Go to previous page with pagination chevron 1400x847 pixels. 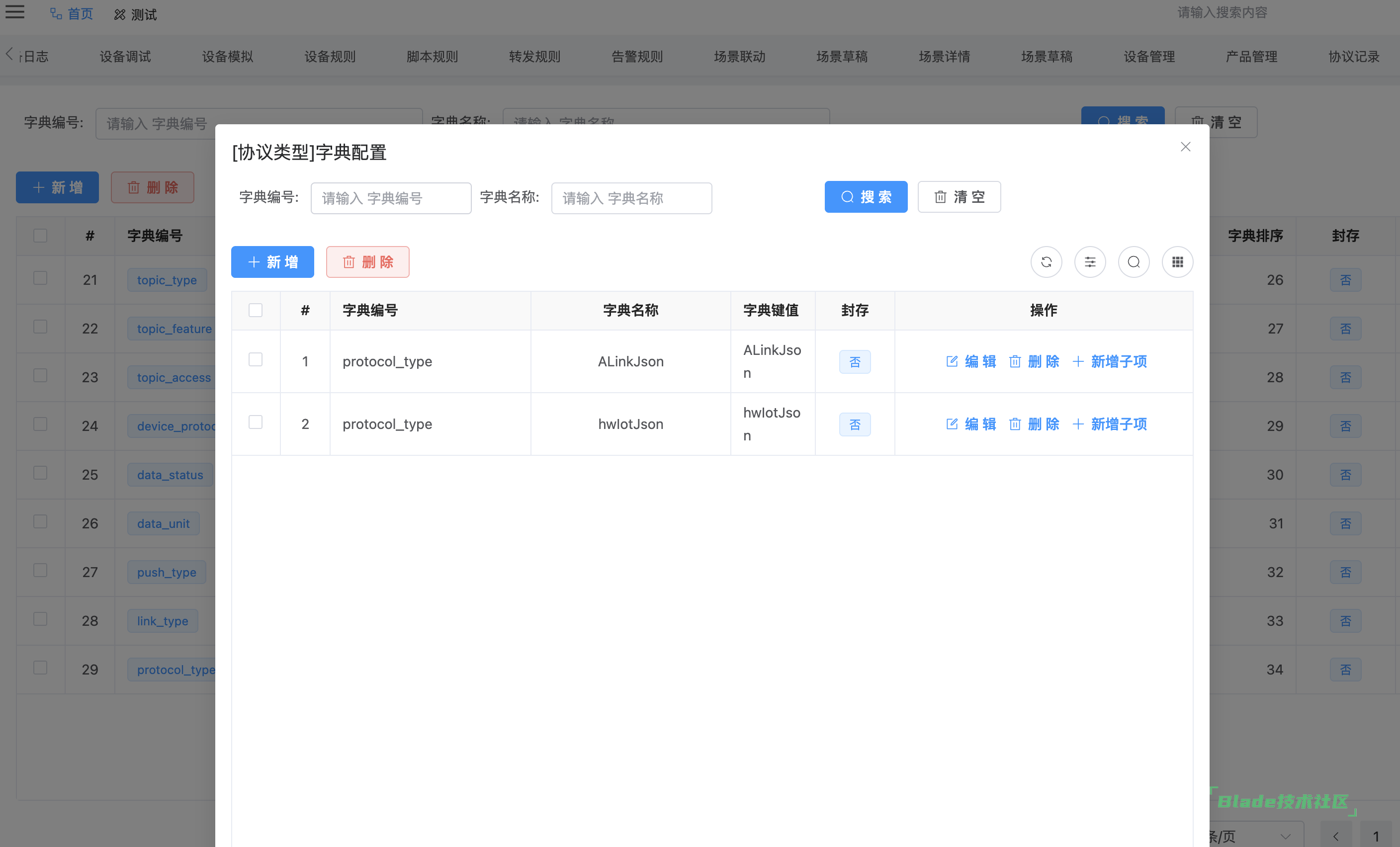1336,836
